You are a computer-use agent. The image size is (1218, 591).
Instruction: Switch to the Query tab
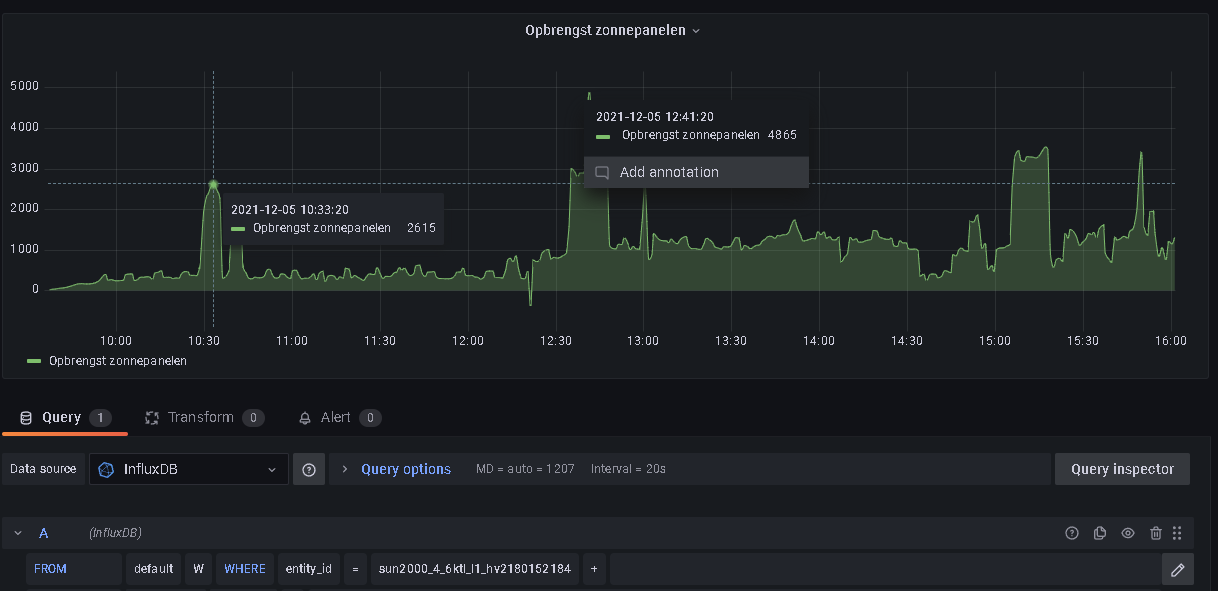(x=65, y=417)
